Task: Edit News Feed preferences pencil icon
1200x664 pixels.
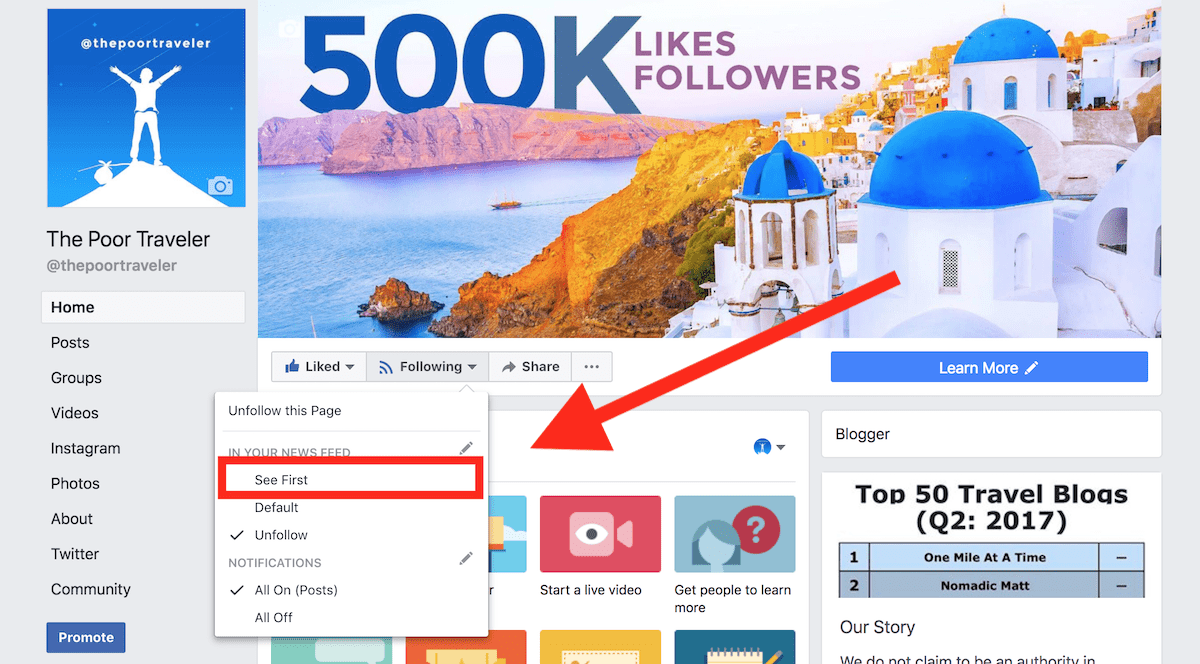Action: click(x=465, y=448)
